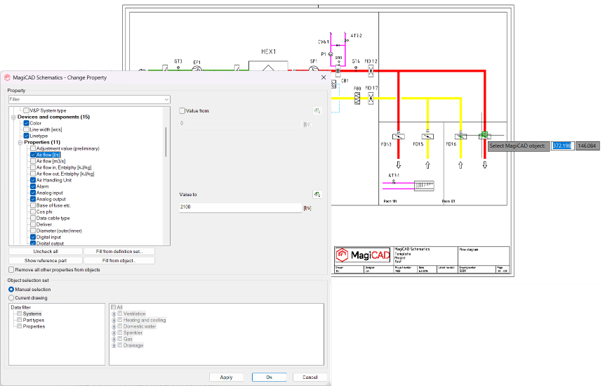Click the highlighted green damper symbol in drawing
This screenshot has width=605, height=386.
tap(484, 135)
